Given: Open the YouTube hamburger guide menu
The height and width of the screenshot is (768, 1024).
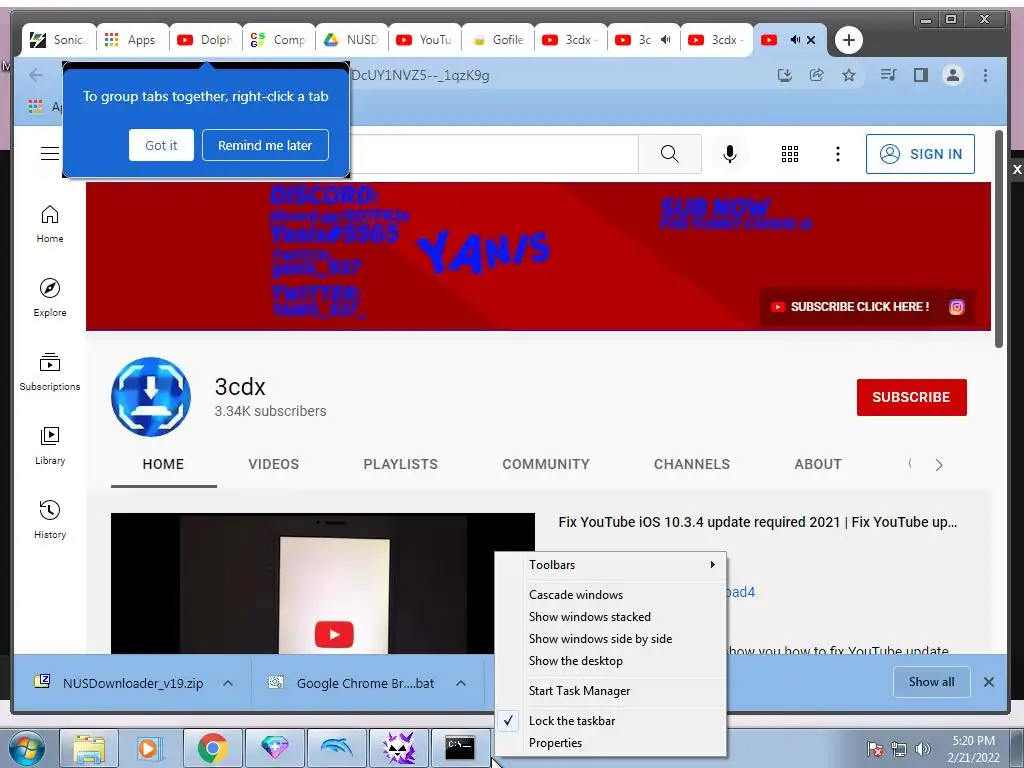Looking at the screenshot, I should (50, 153).
